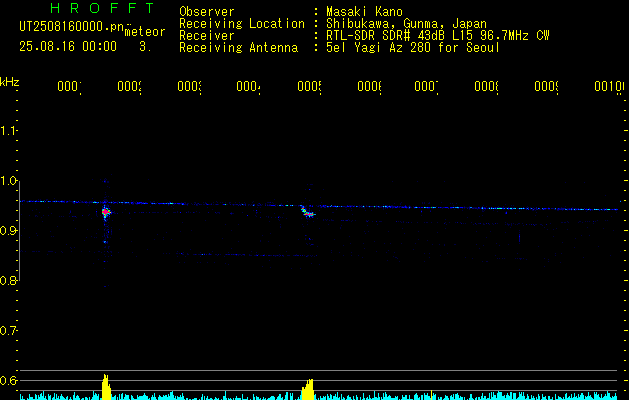629x400 pixels.
Task: Click the 0010 minute time marker
Action: [x=609, y=87]
